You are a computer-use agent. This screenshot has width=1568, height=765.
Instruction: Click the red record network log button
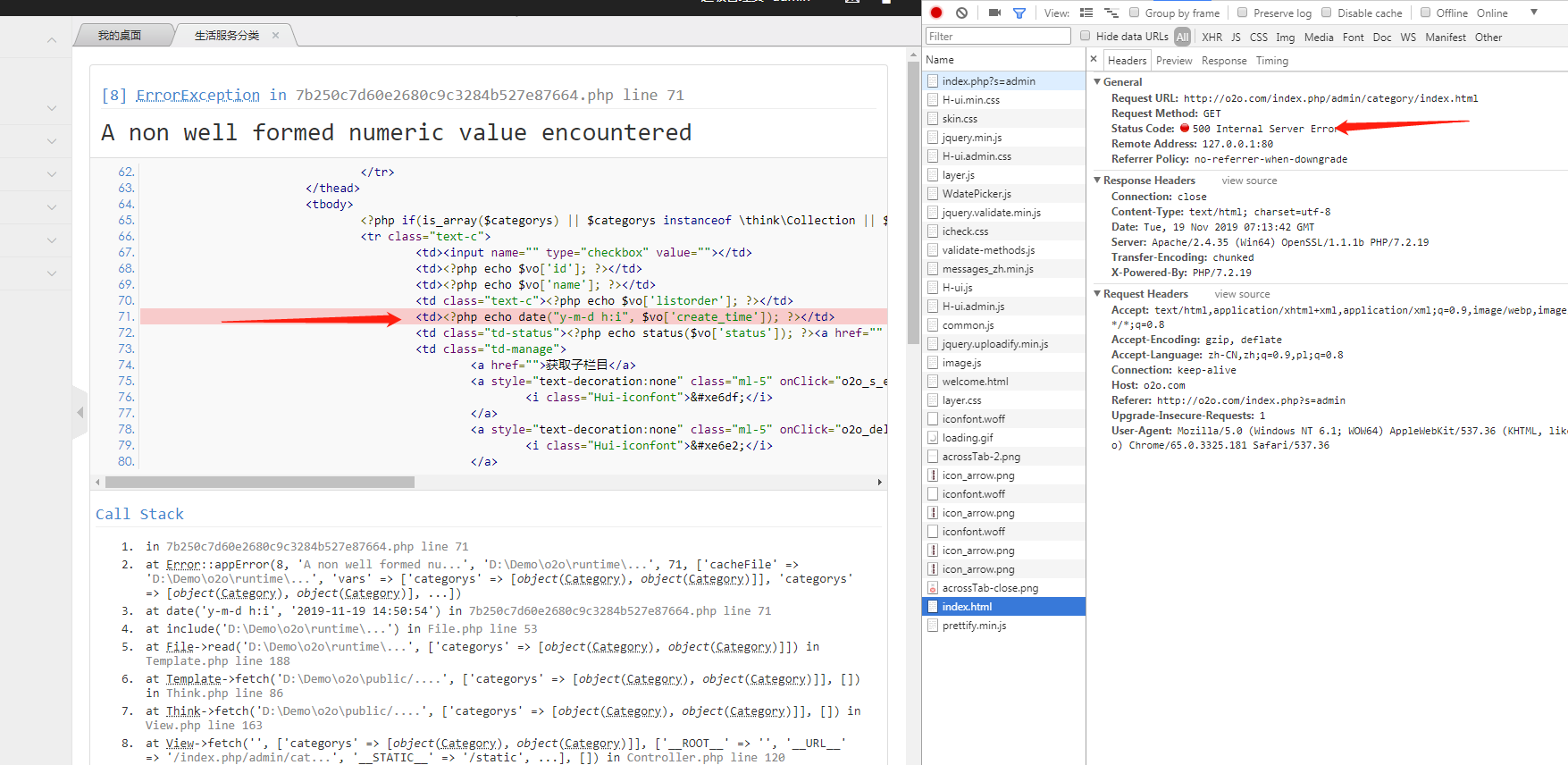point(936,13)
